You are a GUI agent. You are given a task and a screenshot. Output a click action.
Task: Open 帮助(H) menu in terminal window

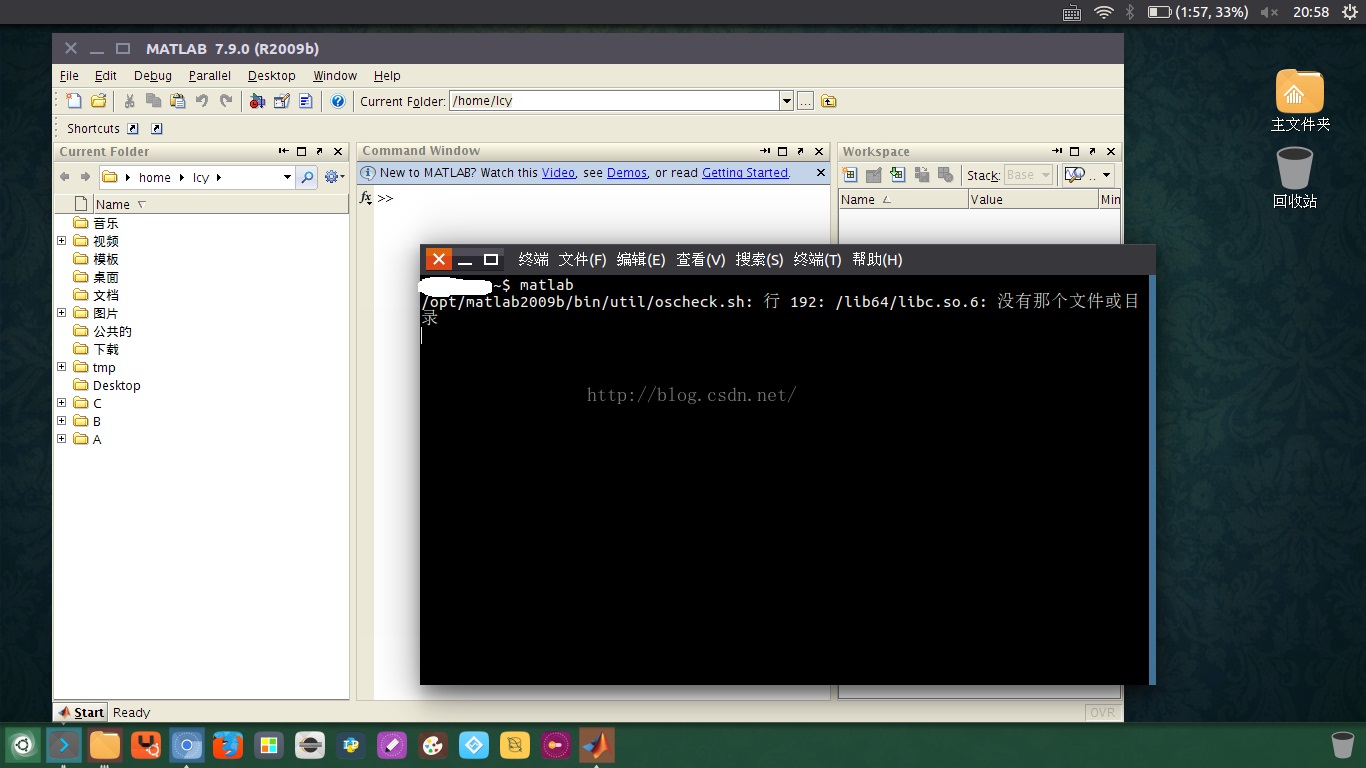click(x=877, y=260)
